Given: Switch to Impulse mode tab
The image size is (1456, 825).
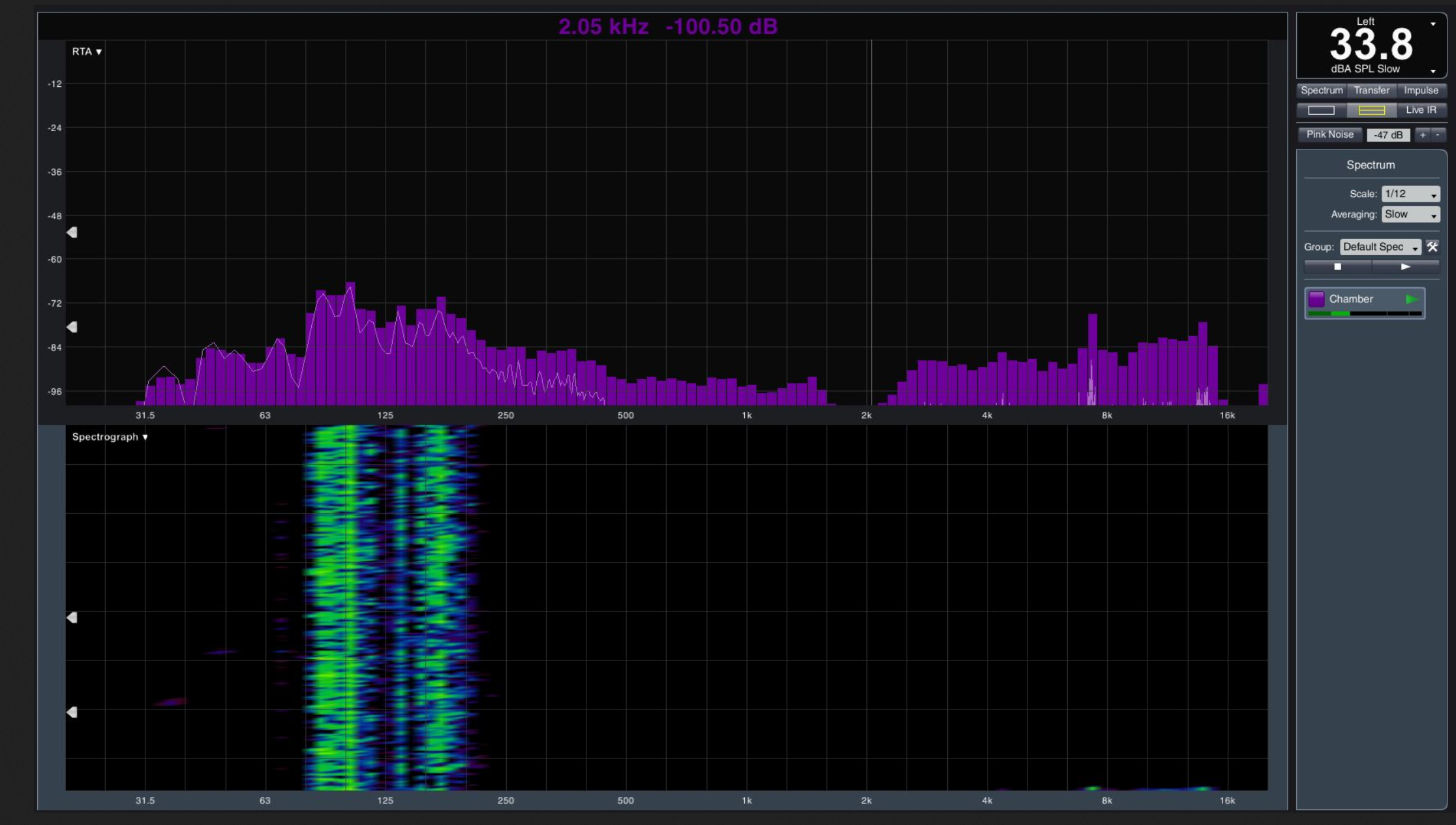Looking at the screenshot, I should pyautogui.click(x=1421, y=90).
